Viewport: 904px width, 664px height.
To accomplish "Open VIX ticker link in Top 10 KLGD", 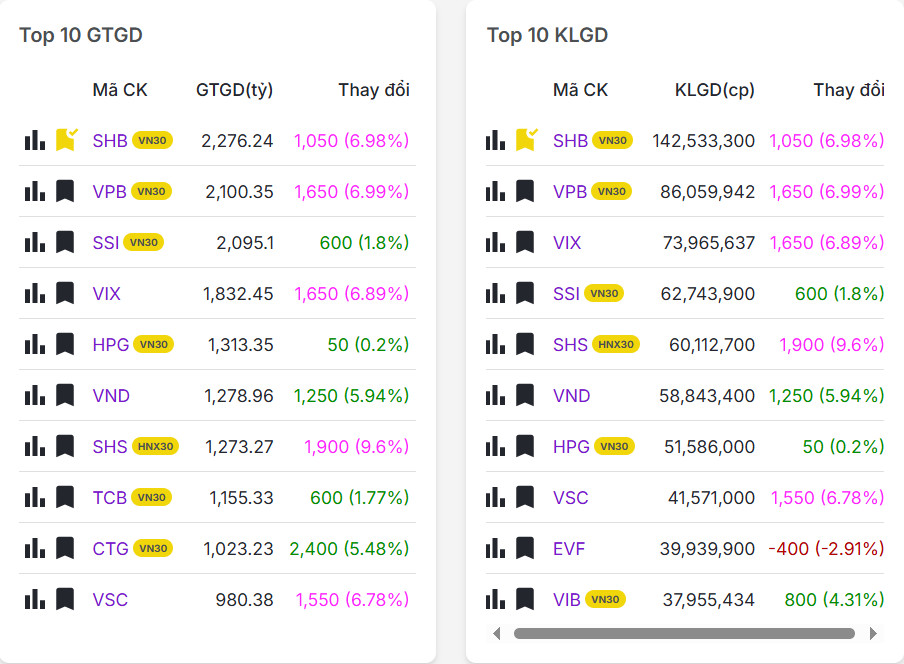I will pyautogui.click(x=567, y=243).
